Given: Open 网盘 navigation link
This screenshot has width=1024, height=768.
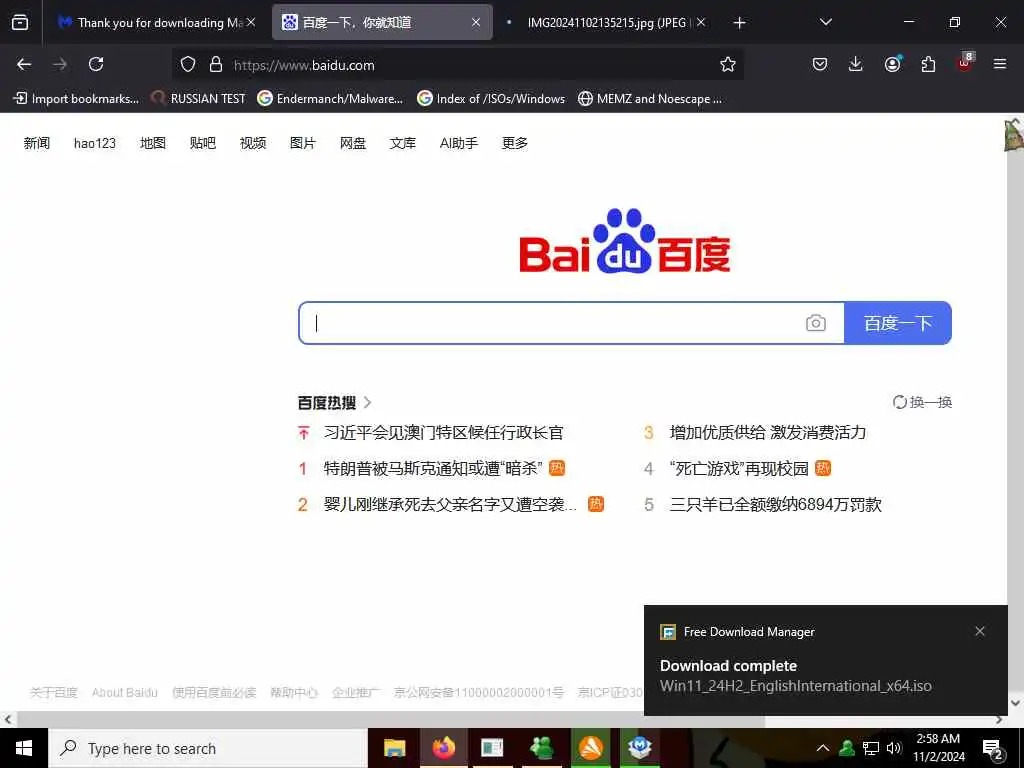Looking at the screenshot, I should 353,143.
